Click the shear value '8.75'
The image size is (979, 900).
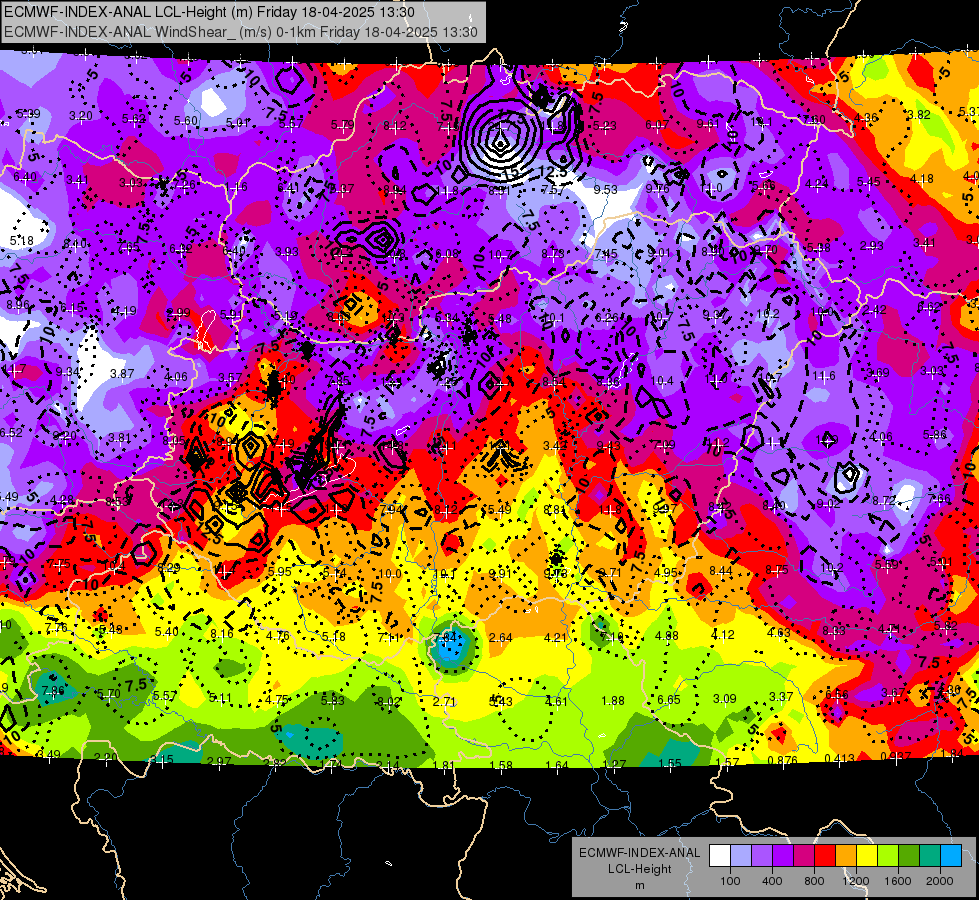point(777,570)
